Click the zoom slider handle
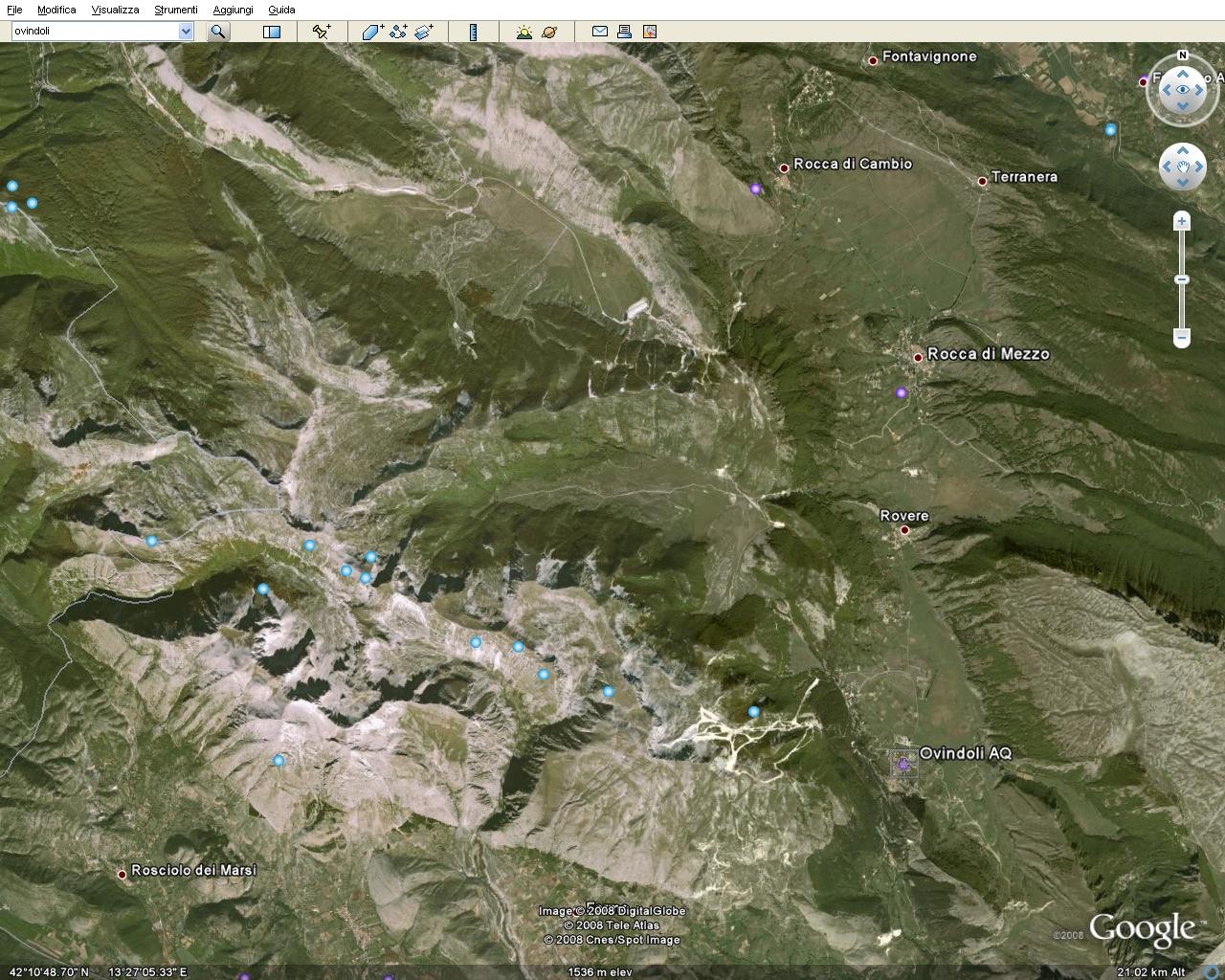The width and height of the screenshot is (1225, 980). 1182,279
